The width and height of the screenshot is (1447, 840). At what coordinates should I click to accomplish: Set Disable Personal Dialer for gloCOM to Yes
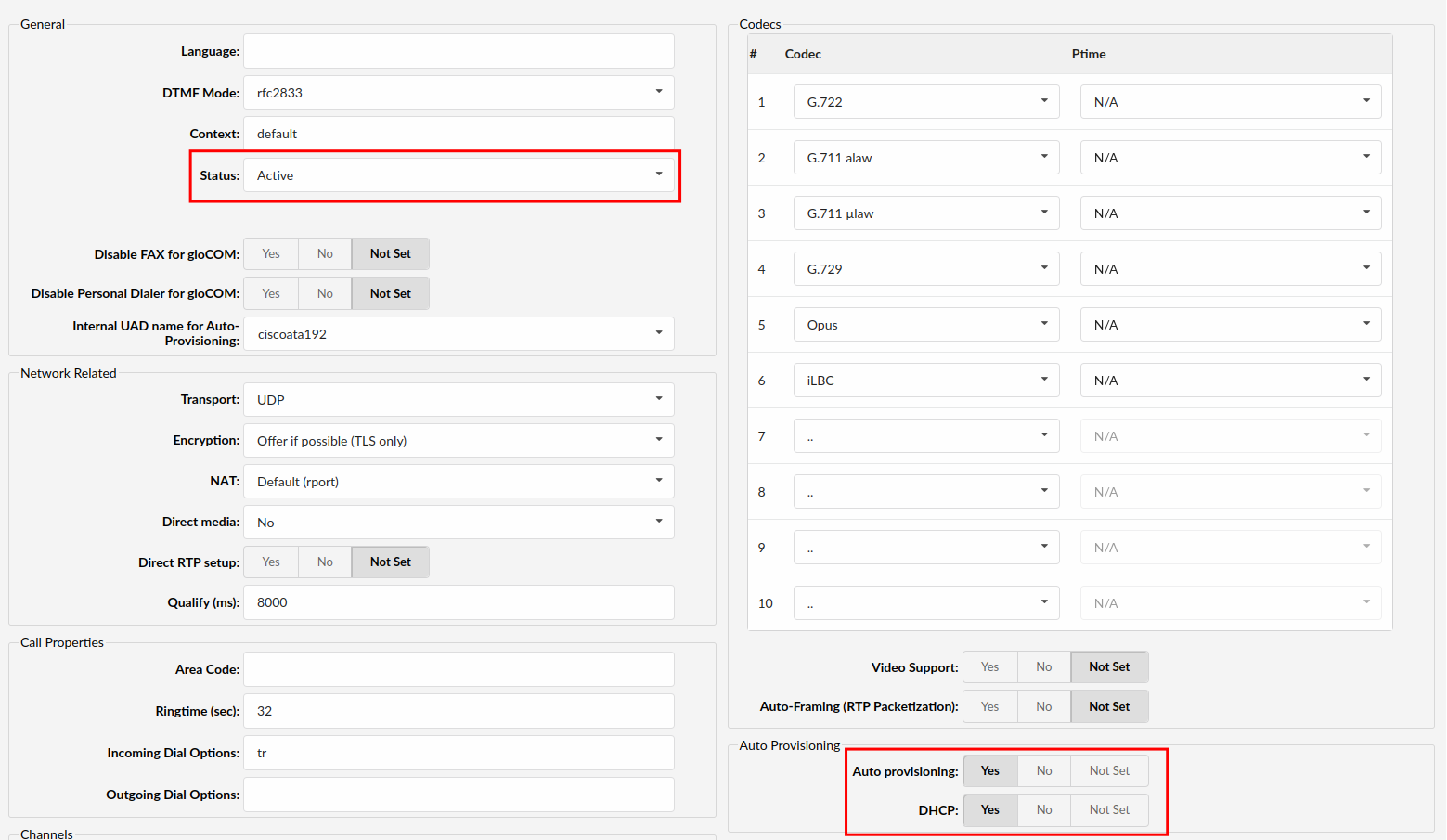pyautogui.click(x=271, y=293)
